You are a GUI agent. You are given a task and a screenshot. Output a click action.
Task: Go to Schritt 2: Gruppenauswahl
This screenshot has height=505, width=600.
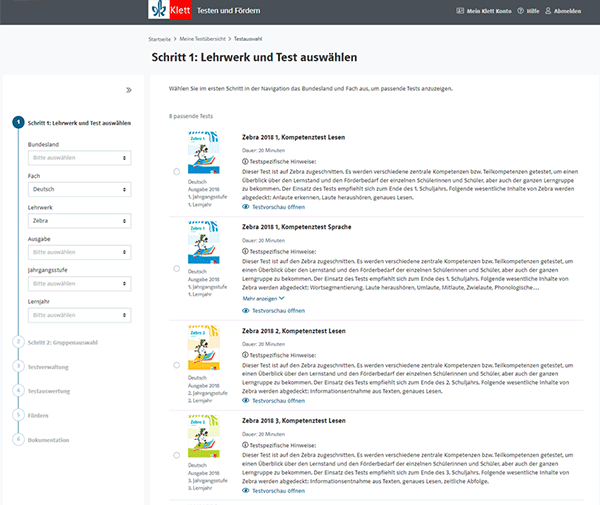click(x=63, y=342)
